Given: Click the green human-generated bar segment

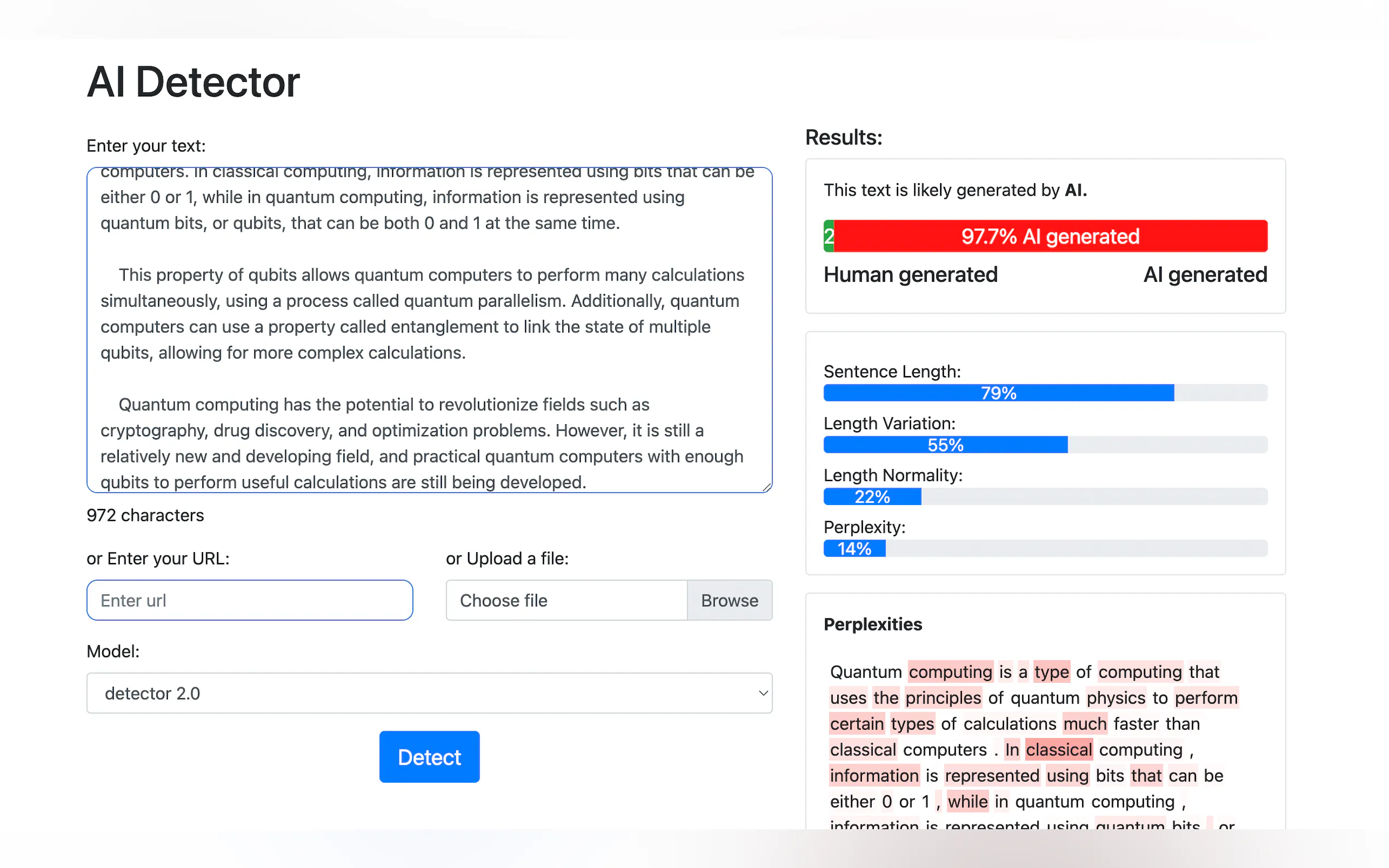Looking at the screenshot, I should (828, 236).
